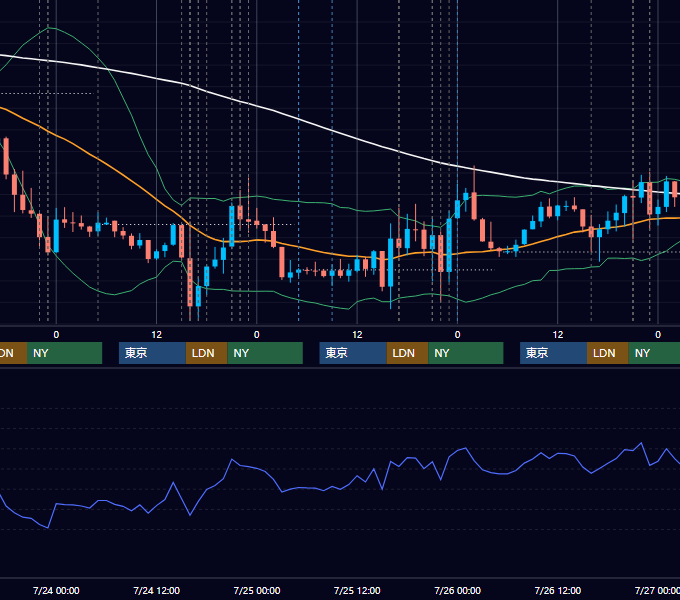Click the 7/24 00:00 date label
Viewport: 680px width, 600px height.
(56, 590)
